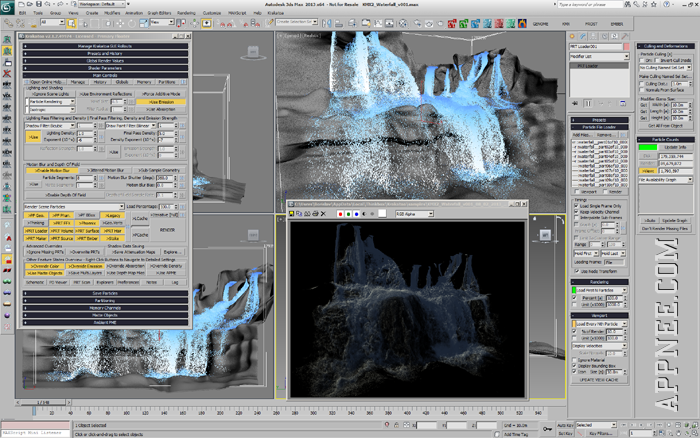Switch to the Modify tab in command panel
This screenshot has height=438, width=700.
[583, 36]
